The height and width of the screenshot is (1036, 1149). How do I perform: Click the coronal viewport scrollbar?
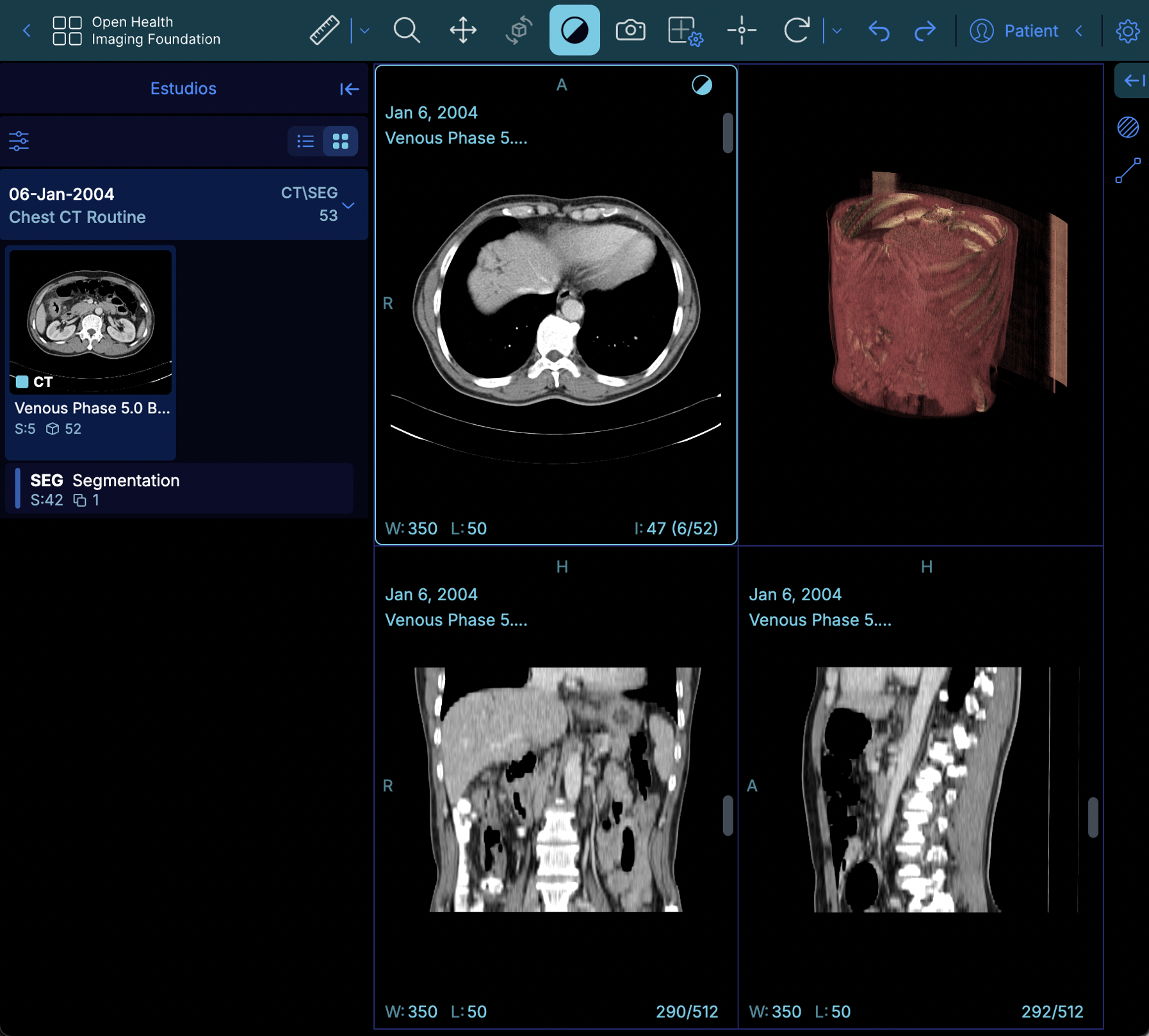coord(728,815)
